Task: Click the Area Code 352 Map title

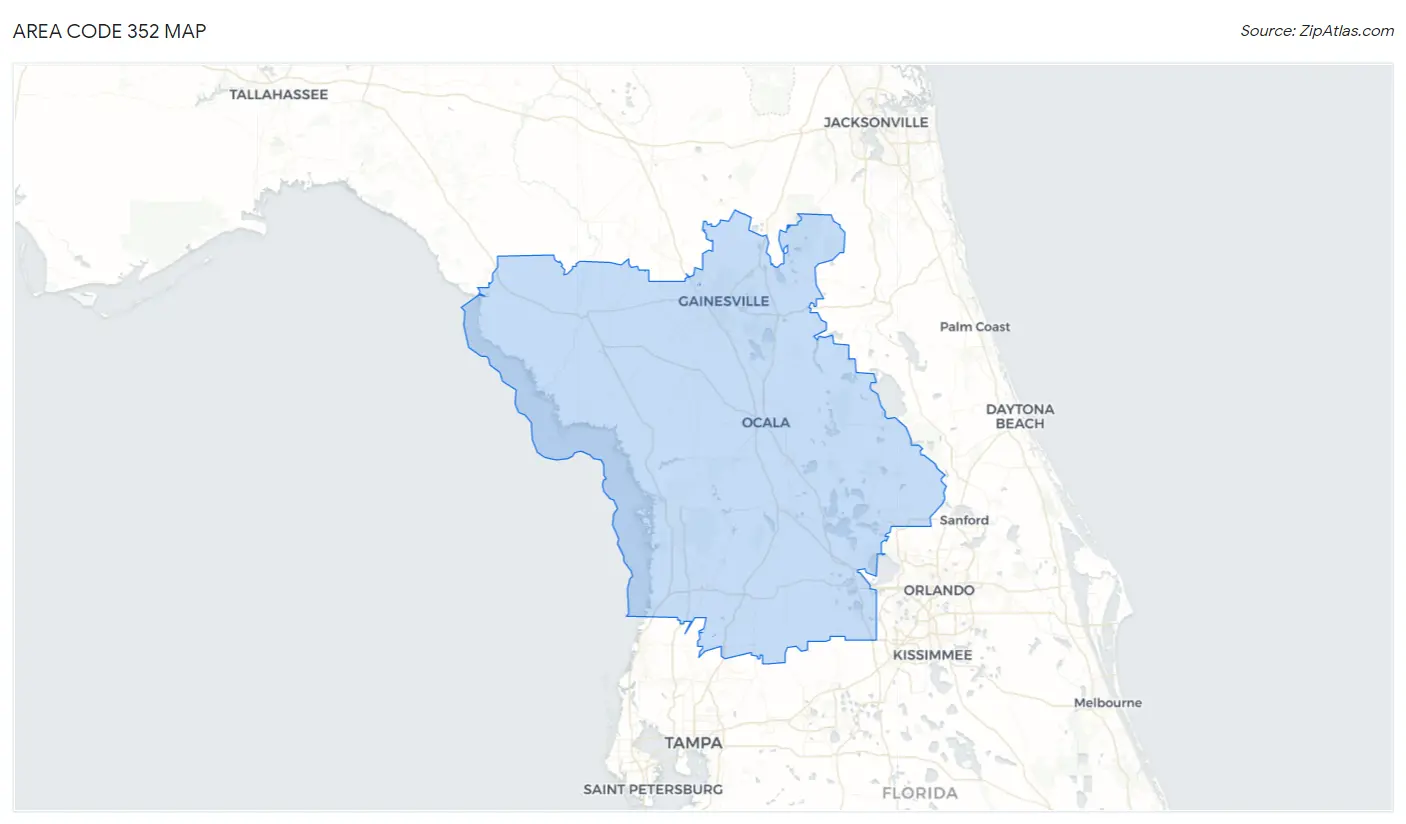Action: pos(109,31)
